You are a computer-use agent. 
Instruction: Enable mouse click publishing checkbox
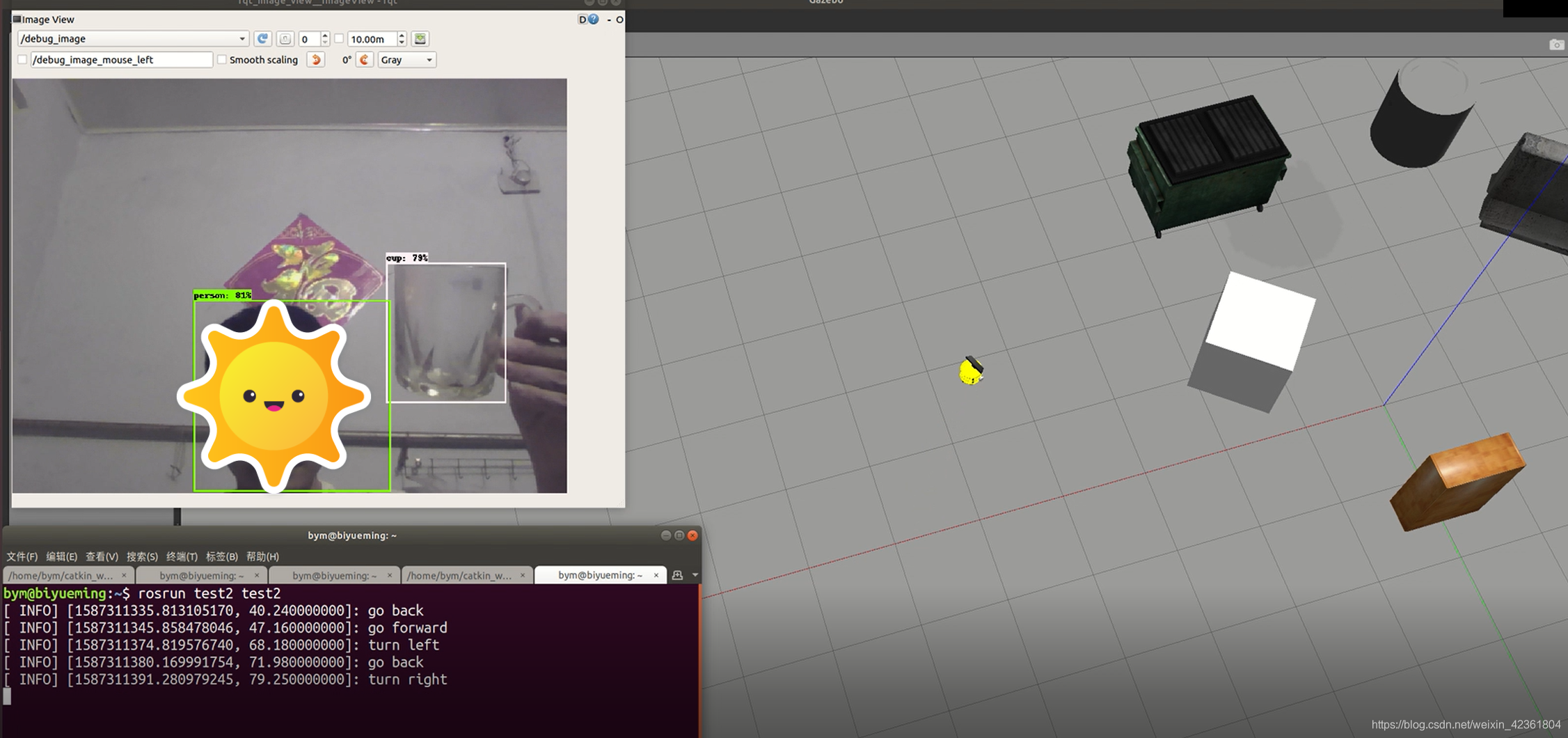[x=22, y=60]
